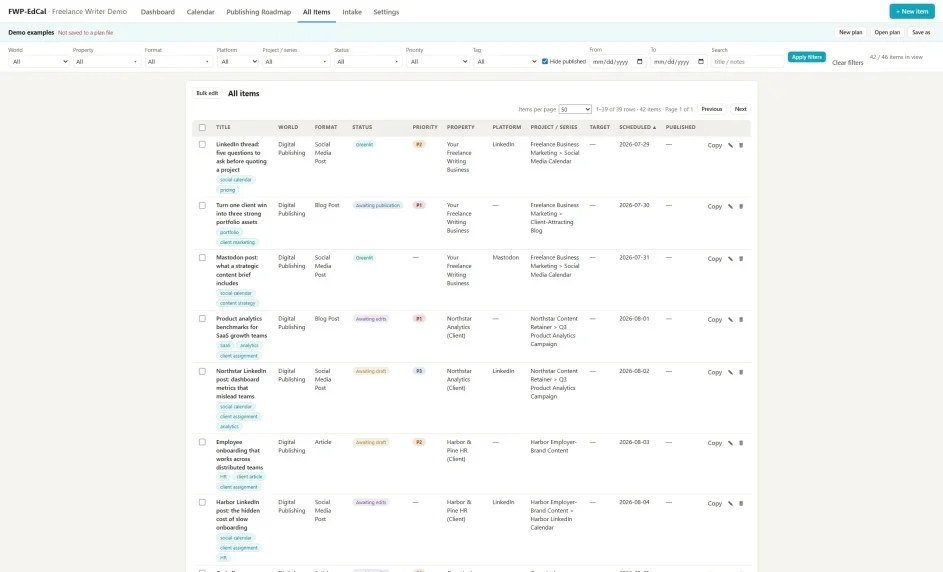Open the To date calendar picker icon

[701, 61]
